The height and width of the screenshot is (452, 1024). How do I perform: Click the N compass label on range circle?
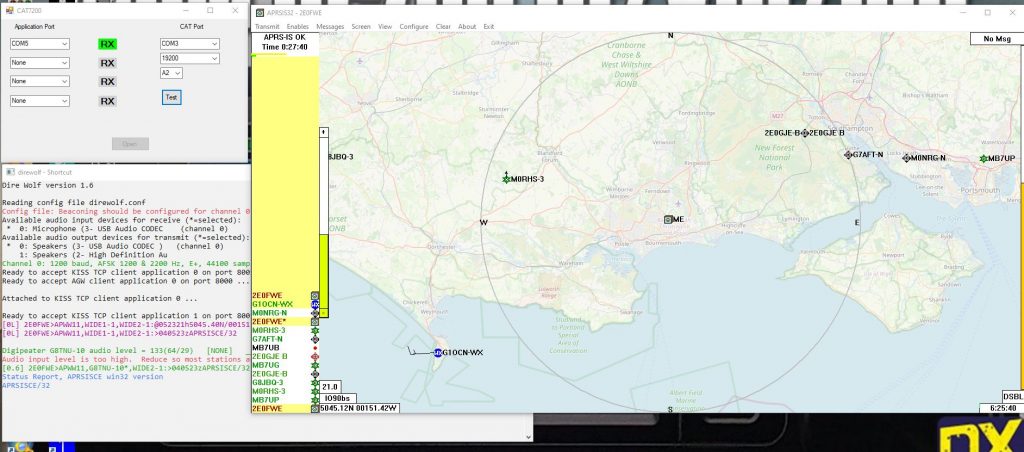(670, 36)
